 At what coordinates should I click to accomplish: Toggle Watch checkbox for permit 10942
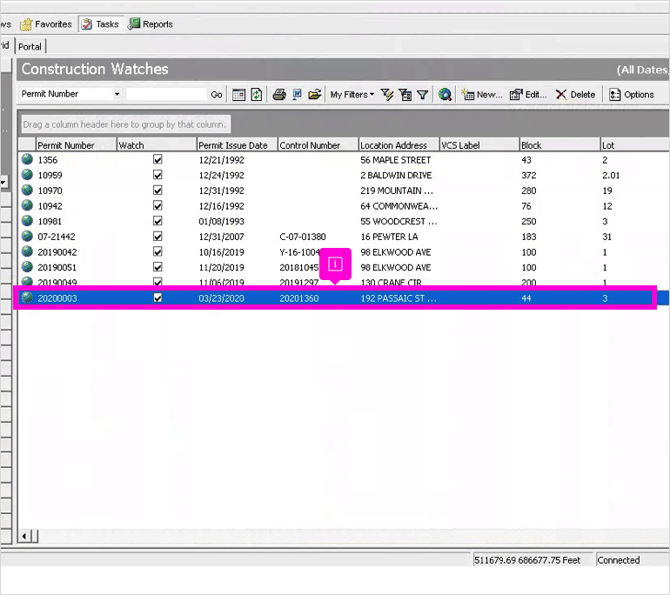[x=158, y=206]
